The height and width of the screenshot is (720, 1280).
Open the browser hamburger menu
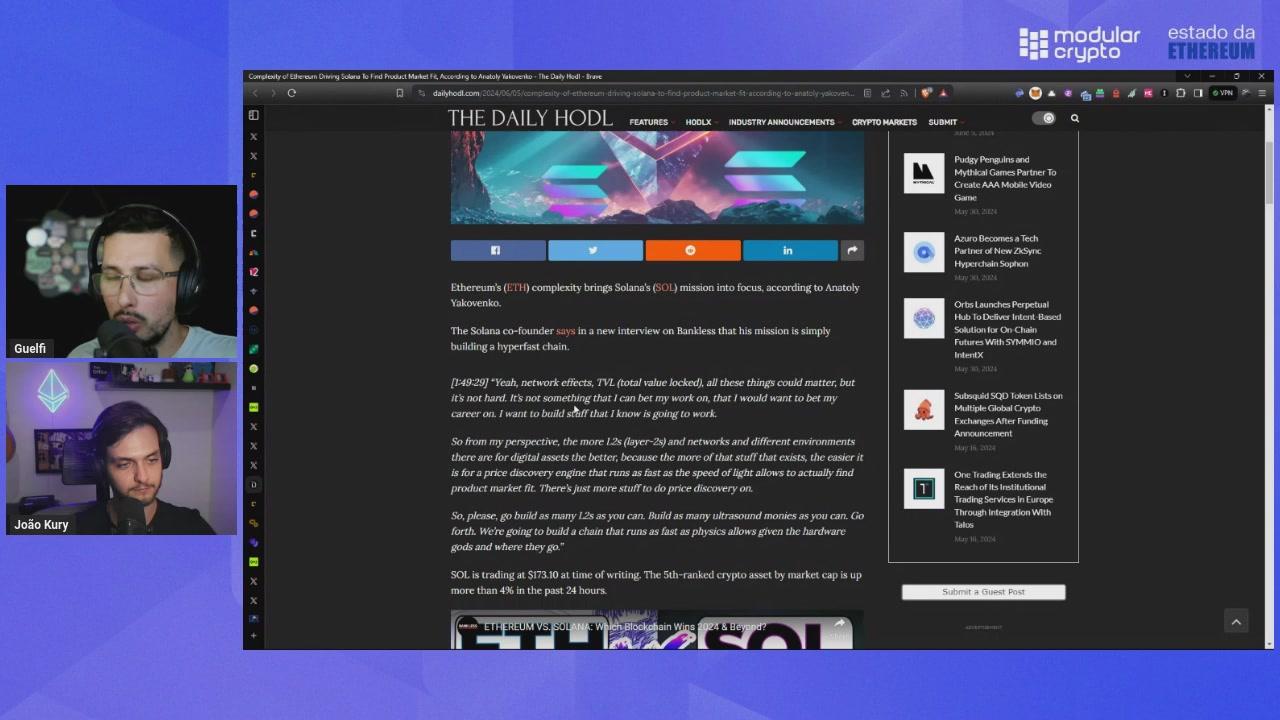pos(1262,93)
